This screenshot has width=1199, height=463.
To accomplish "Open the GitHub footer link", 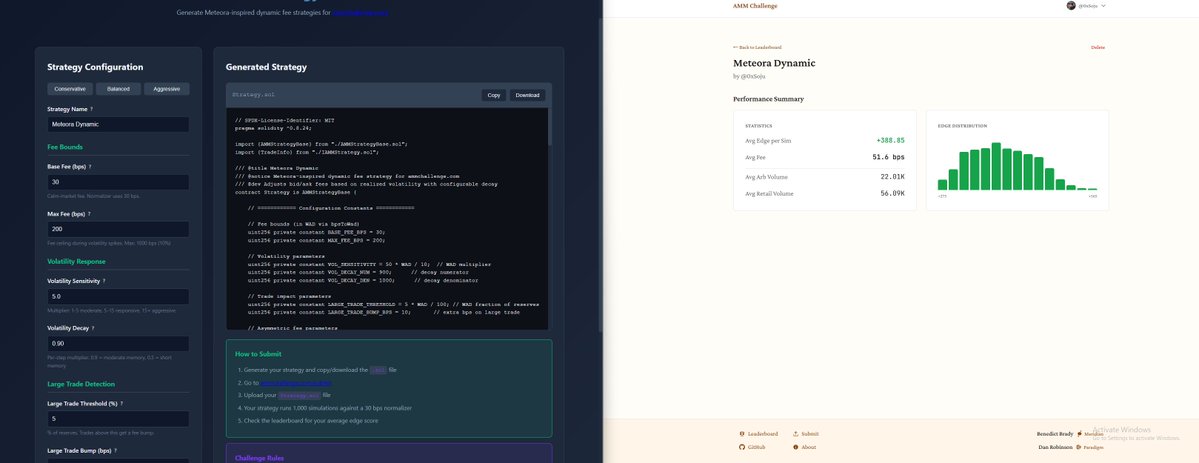I will coord(756,447).
